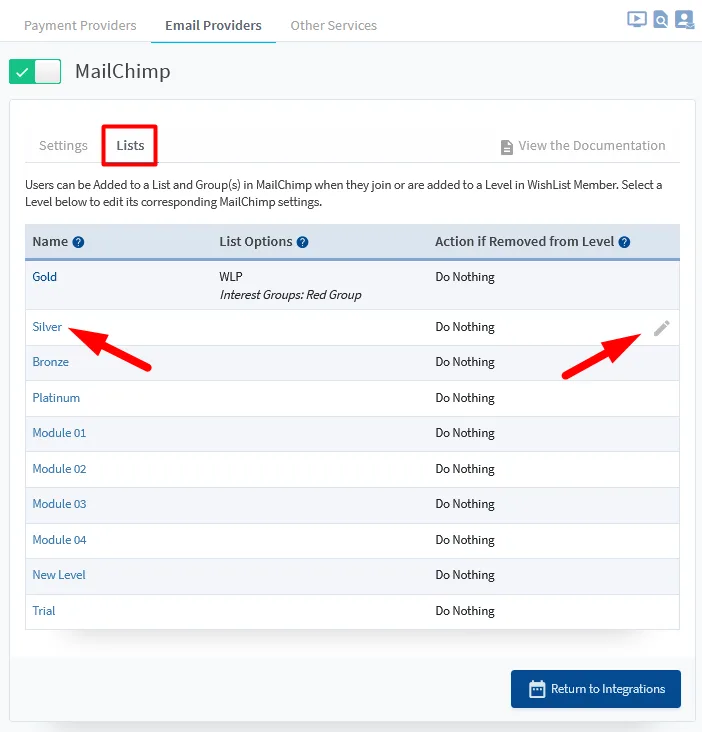Select the Lists sub-tab

tap(130, 146)
